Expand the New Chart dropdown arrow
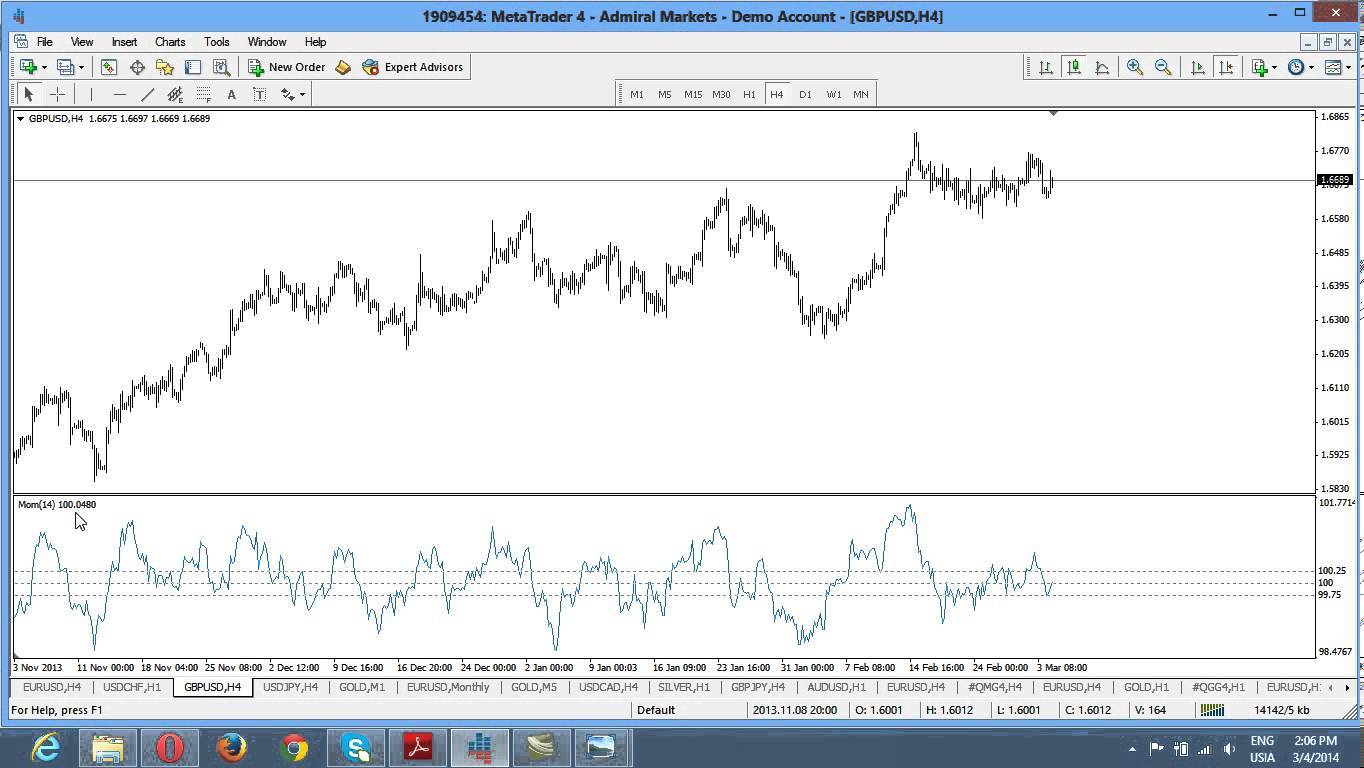This screenshot has height=768, width=1364. pyautogui.click(x=44, y=67)
